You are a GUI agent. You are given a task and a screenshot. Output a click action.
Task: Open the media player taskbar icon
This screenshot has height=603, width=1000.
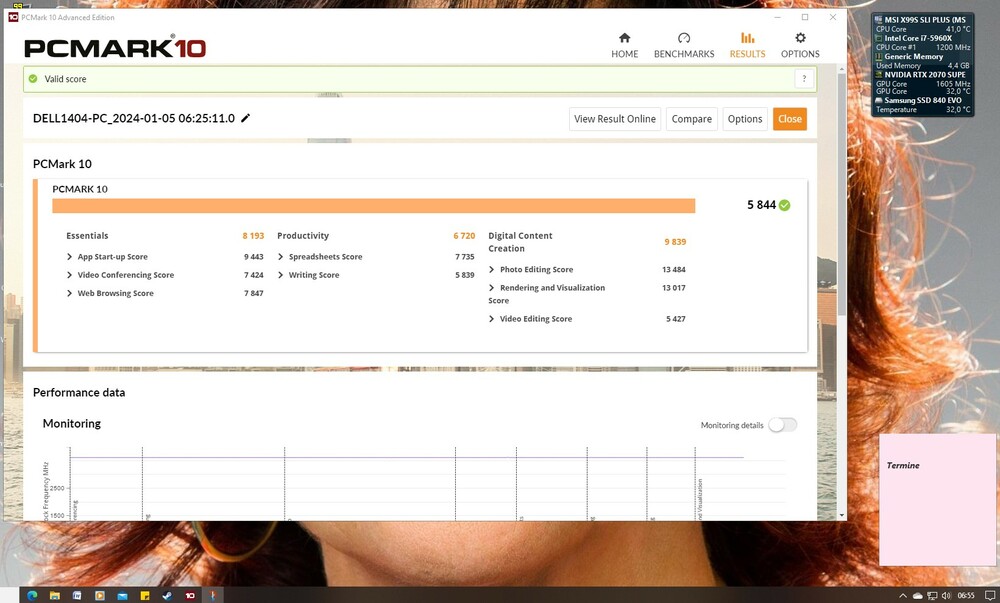point(99,595)
